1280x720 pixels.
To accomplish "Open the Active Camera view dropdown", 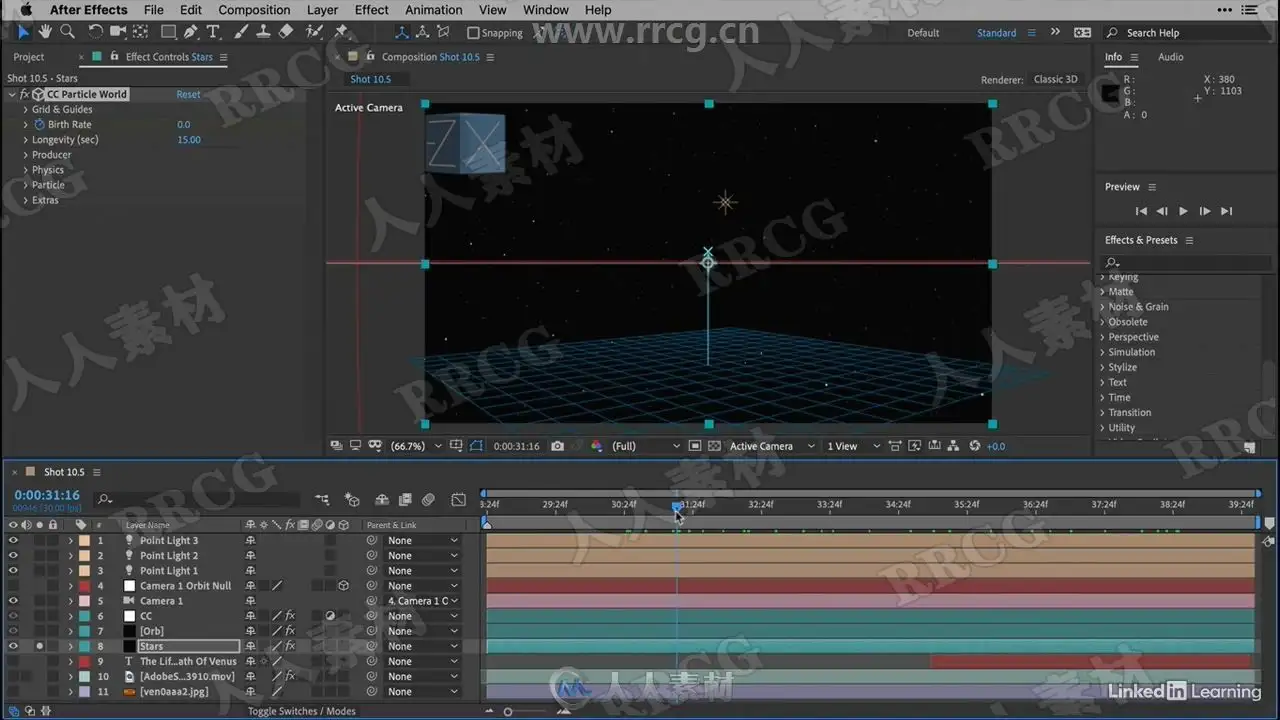I will click(771, 446).
